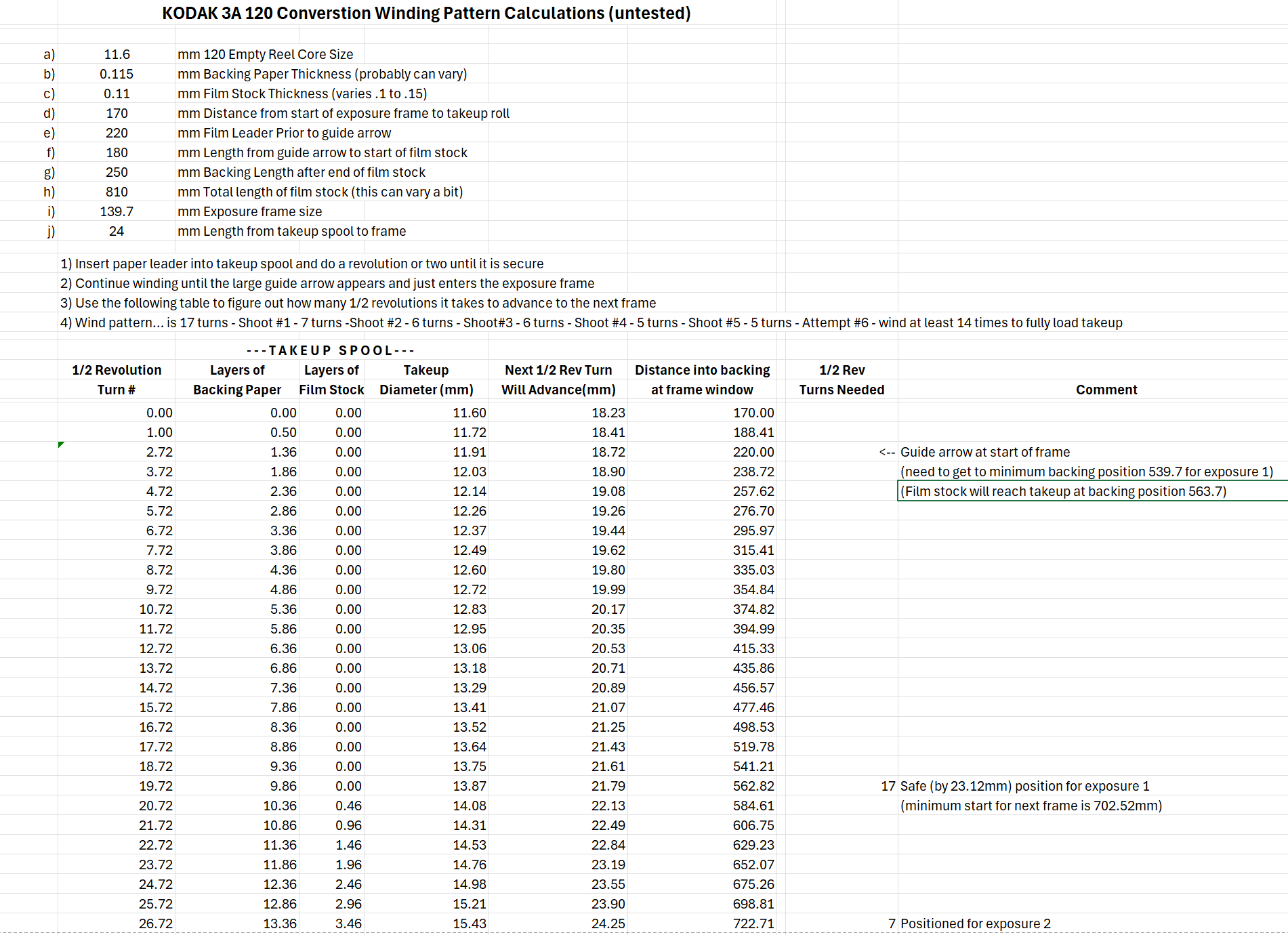The image size is (1288, 935).
Task: Click the 0.46 film stock layers cell
Action: pyautogui.click(x=348, y=806)
